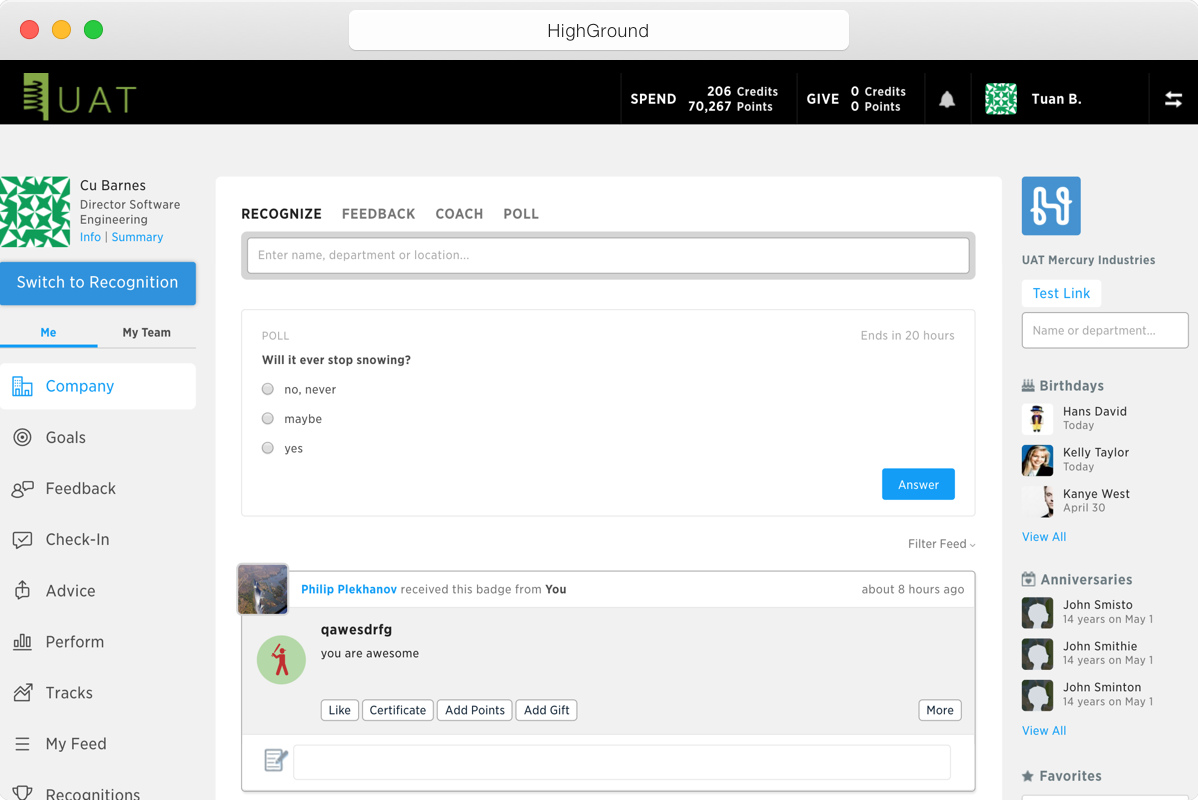Expand the Filter Feed dropdown

(x=941, y=543)
